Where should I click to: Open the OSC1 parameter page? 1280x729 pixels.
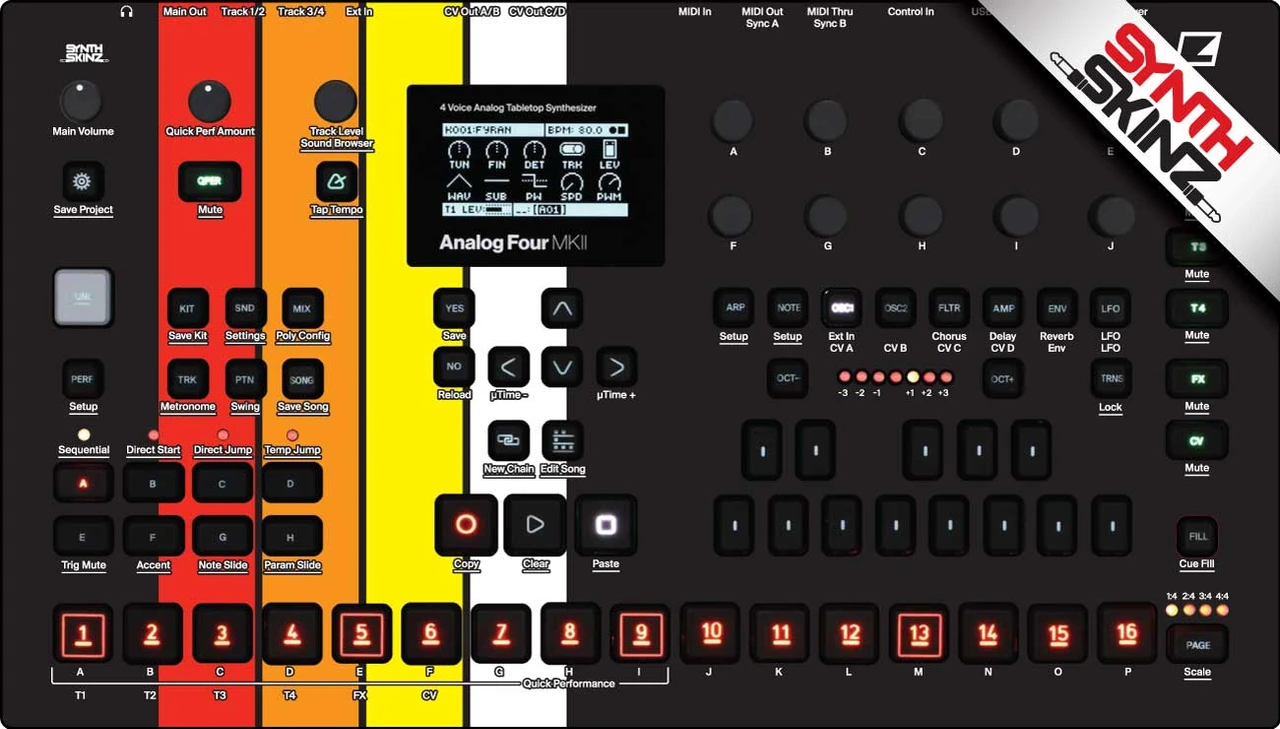coord(842,308)
